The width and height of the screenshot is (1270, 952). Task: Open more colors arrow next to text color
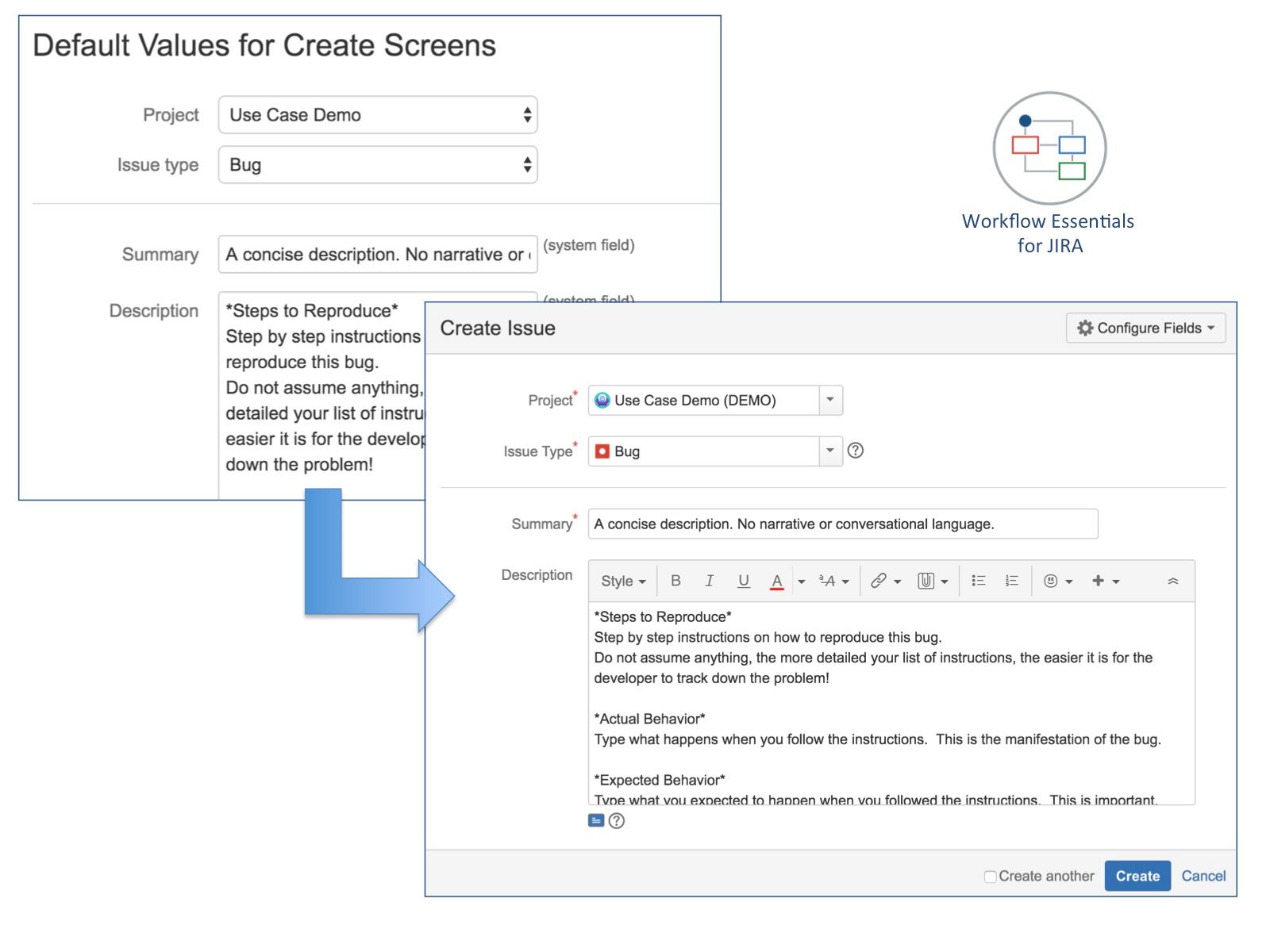point(801,582)
